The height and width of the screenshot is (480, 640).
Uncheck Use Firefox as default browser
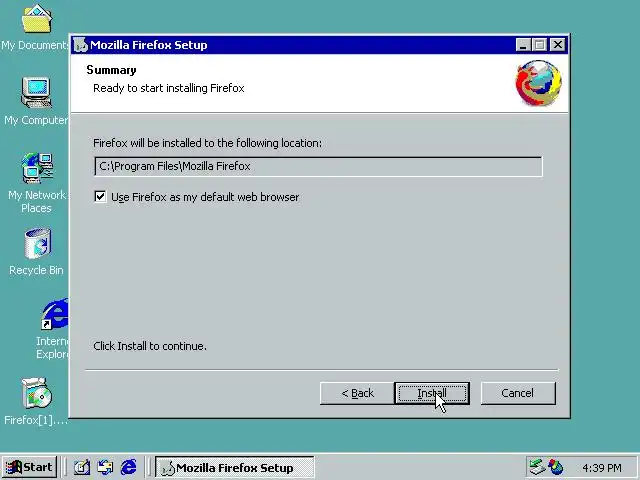click(x=100, y=197)
